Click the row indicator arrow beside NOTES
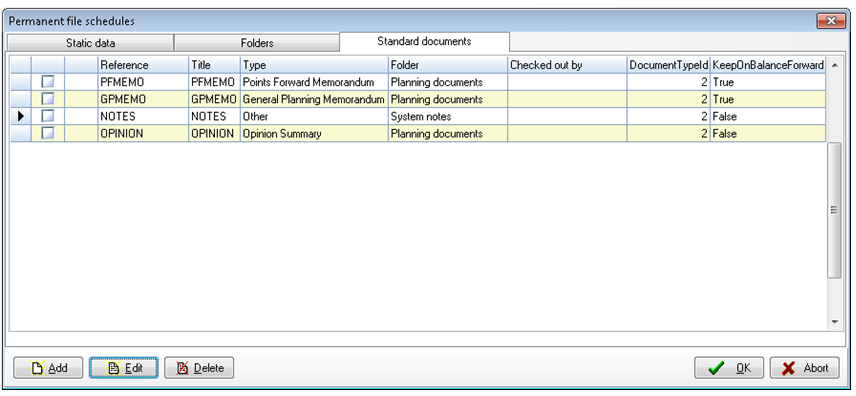The width and height of the screenshot is (856, 396). tap(21, 116)
